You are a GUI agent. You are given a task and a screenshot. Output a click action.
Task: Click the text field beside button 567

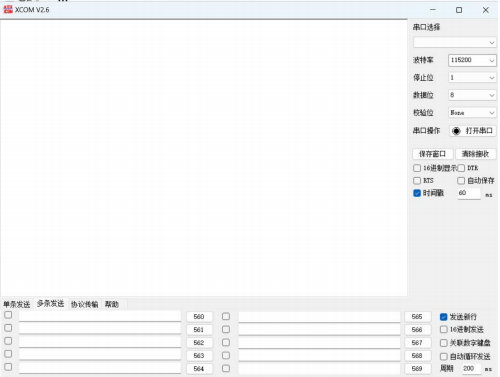[x=319, y=343]
